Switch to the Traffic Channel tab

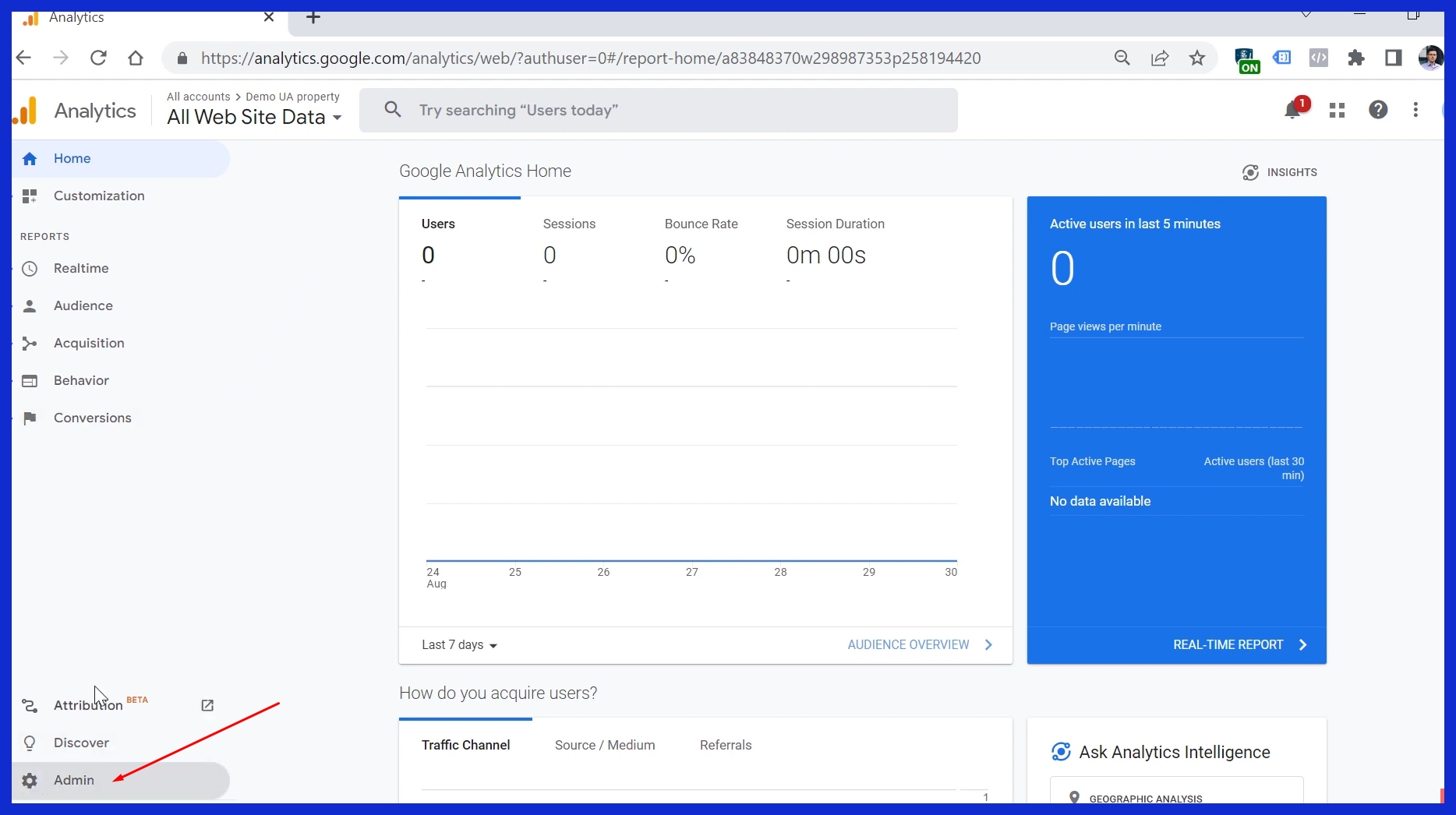point(465,746)
